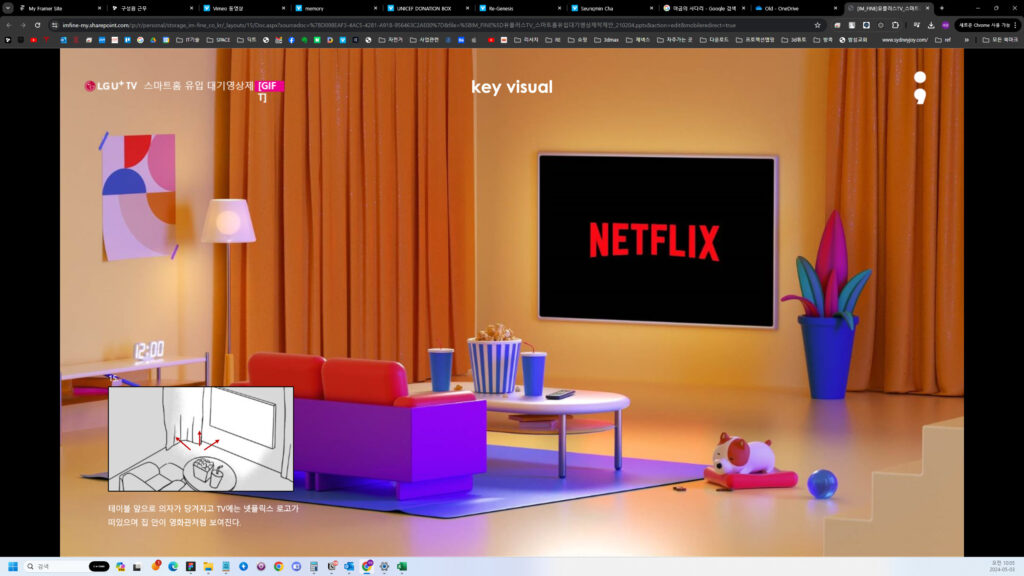Open Settings gear from the taskbar
The image size is (1024, 576).
click(x=385, y=566)
